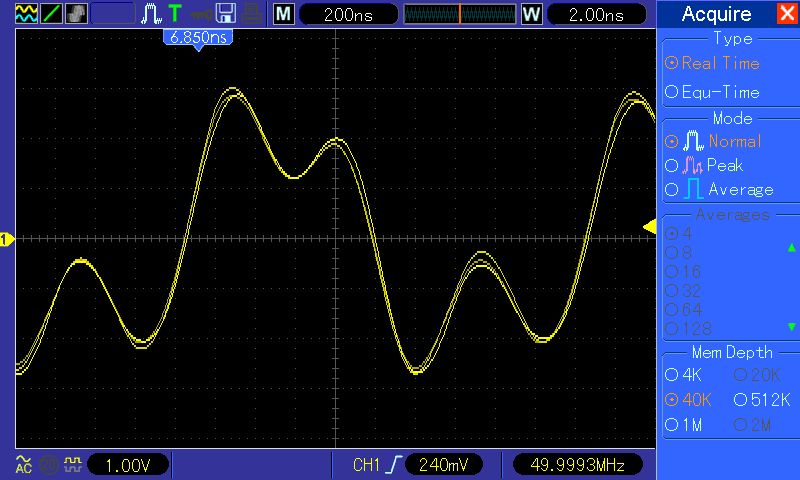The height and width of the screenshot is (480, 800).
Task: Click the Averages list up arrow
Action: tap(791, 248)
